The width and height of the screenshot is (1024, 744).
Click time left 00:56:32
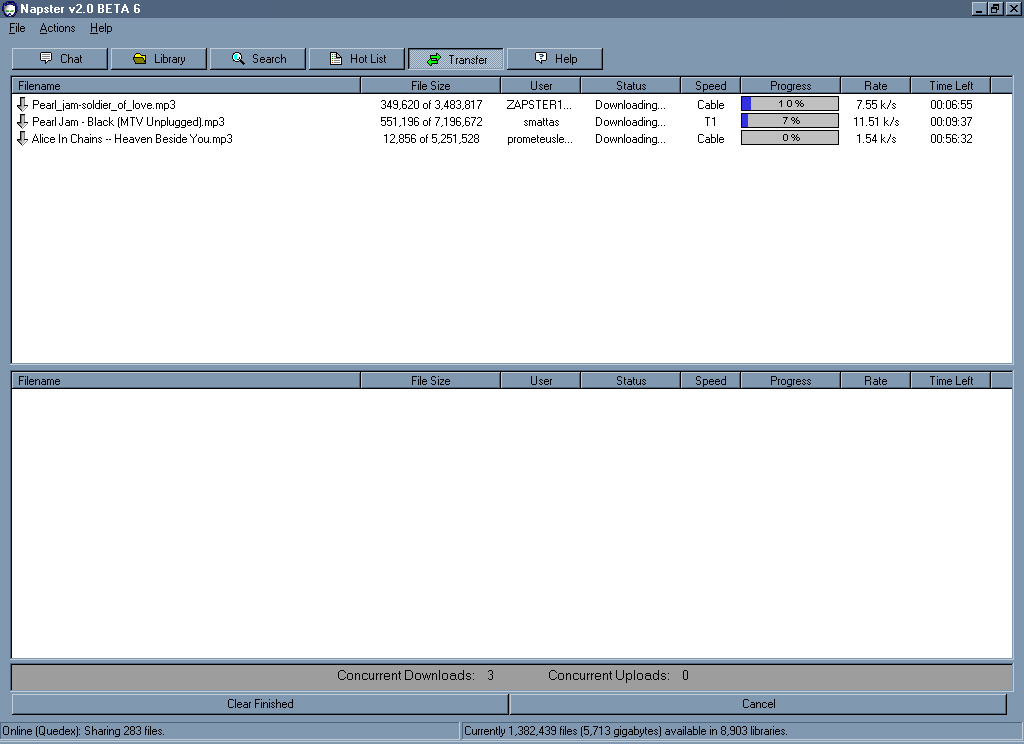951,138
